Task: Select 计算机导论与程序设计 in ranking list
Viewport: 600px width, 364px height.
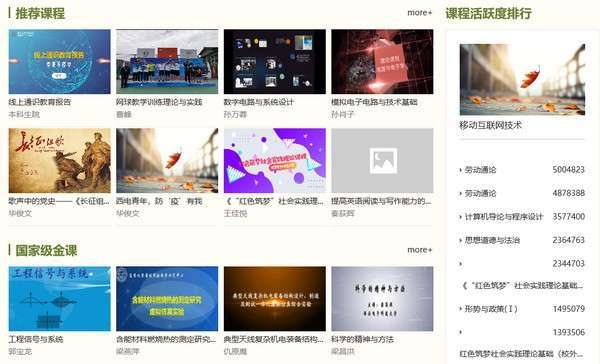Action: coord(504,217)
